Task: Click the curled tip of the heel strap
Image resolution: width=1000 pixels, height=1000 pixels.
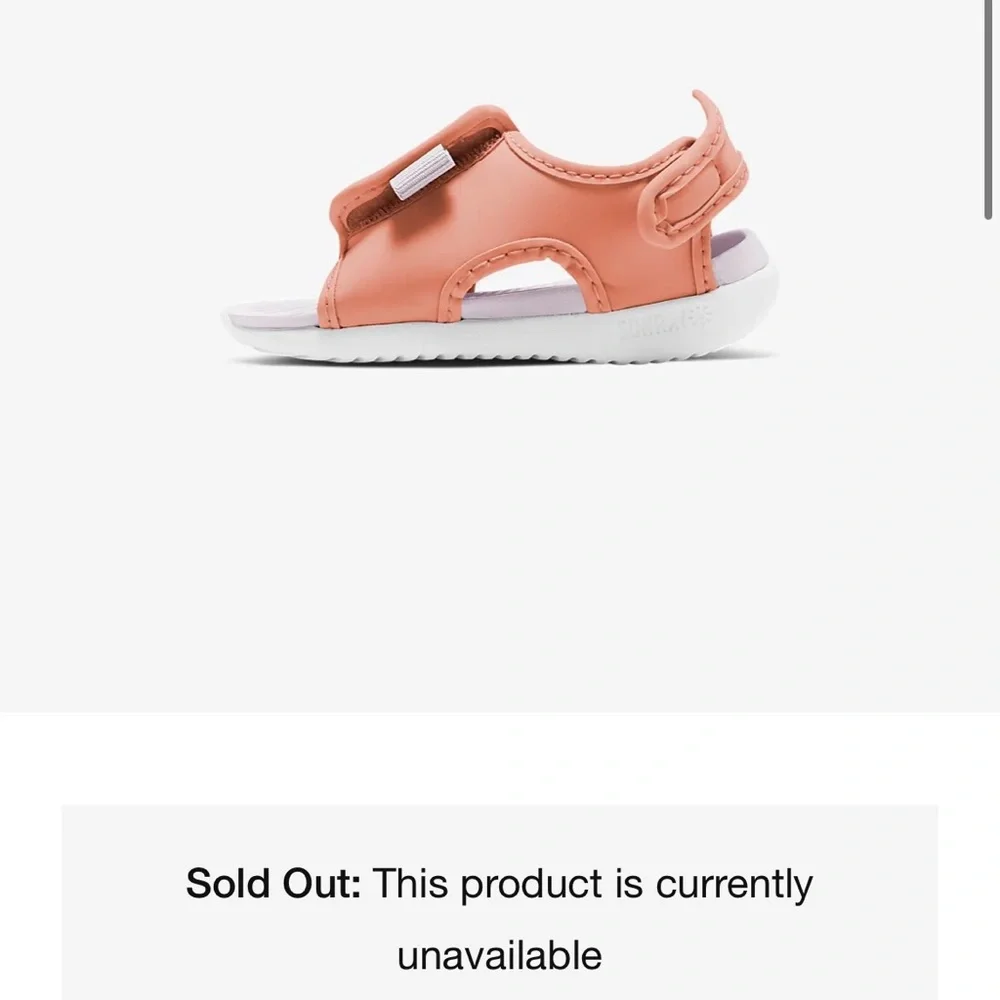Action: [703, 102]
